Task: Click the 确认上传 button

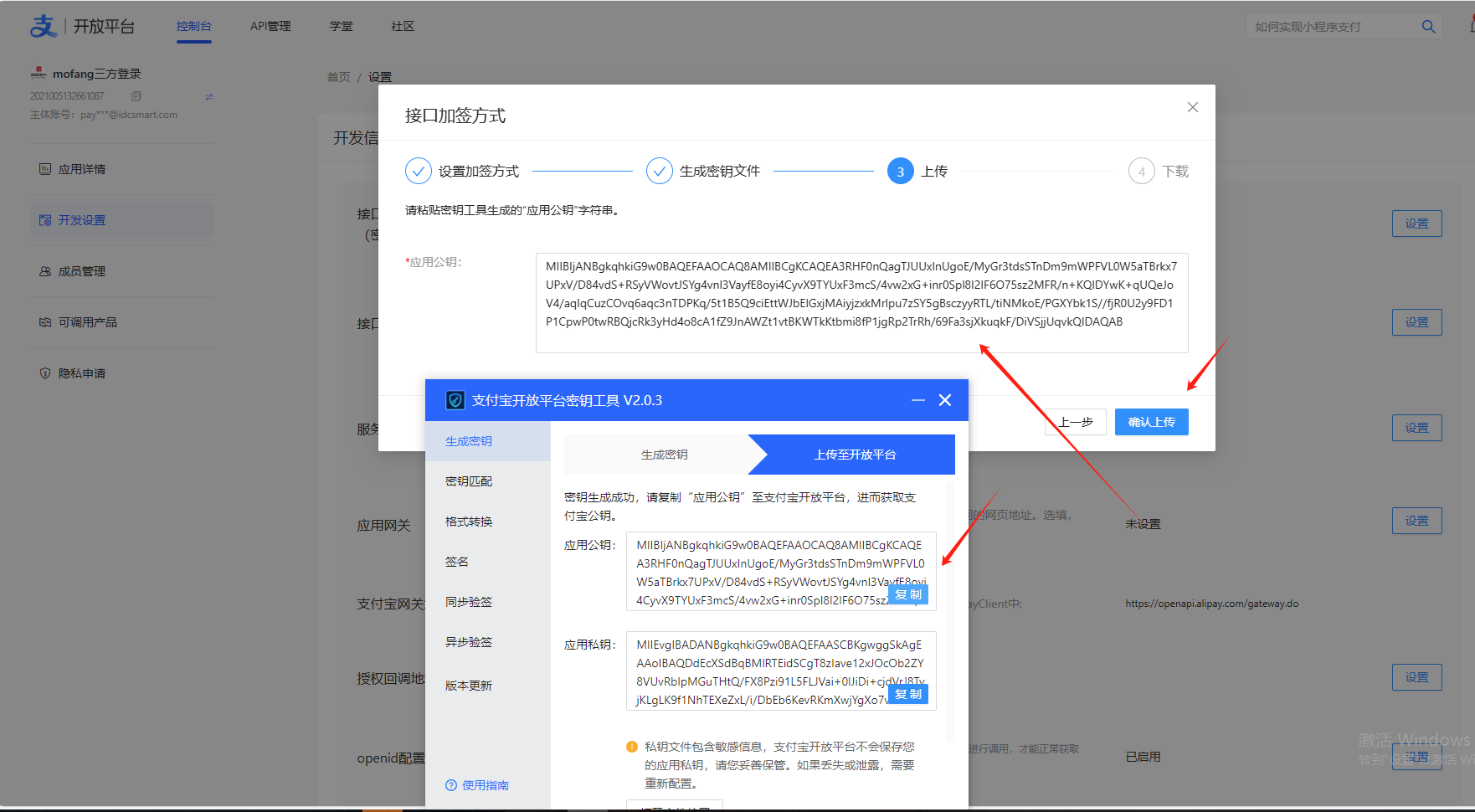Action: click(x=1151, y=422)
